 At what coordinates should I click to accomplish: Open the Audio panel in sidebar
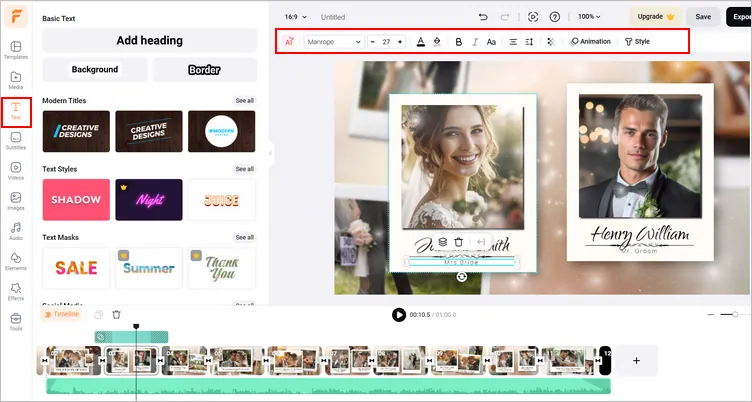(x=16, y=231)
